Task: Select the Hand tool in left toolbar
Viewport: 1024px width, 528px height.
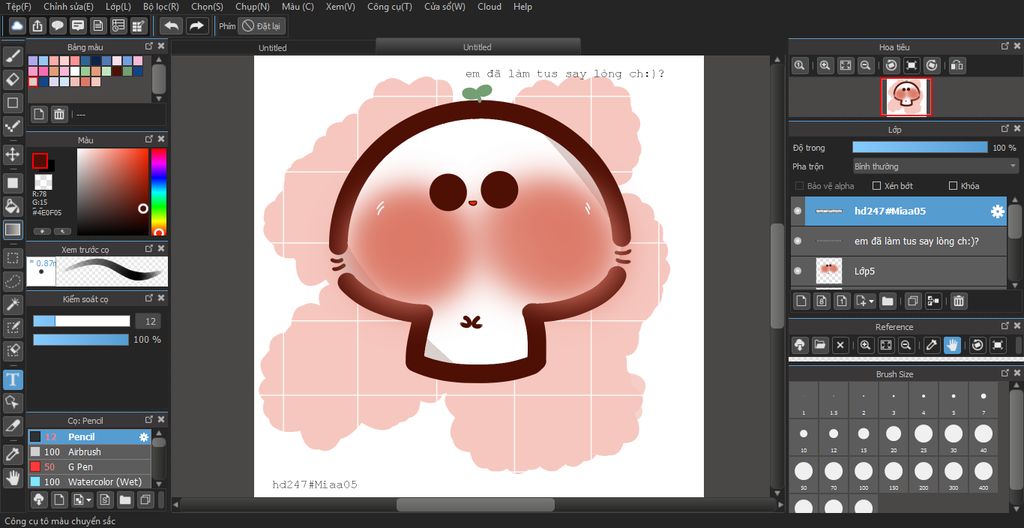Action: click(x=12, y=477)
